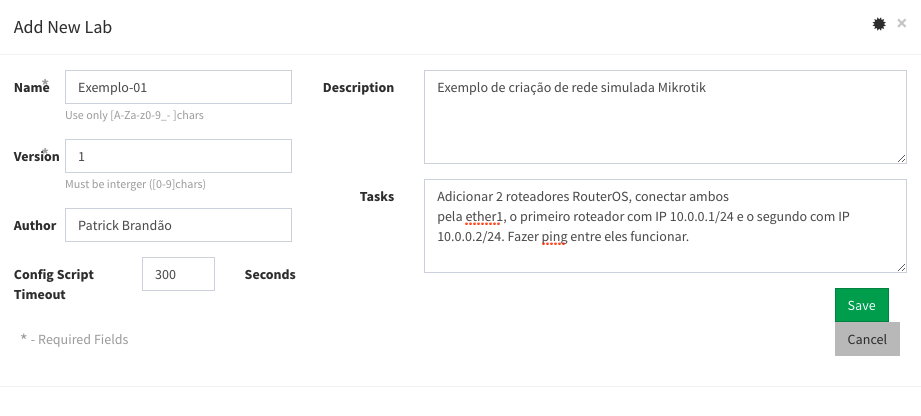Viewport: 921px width, 416px height.
Task: Click the underlined word ping in Tasks
Action: tap(554, 237)
